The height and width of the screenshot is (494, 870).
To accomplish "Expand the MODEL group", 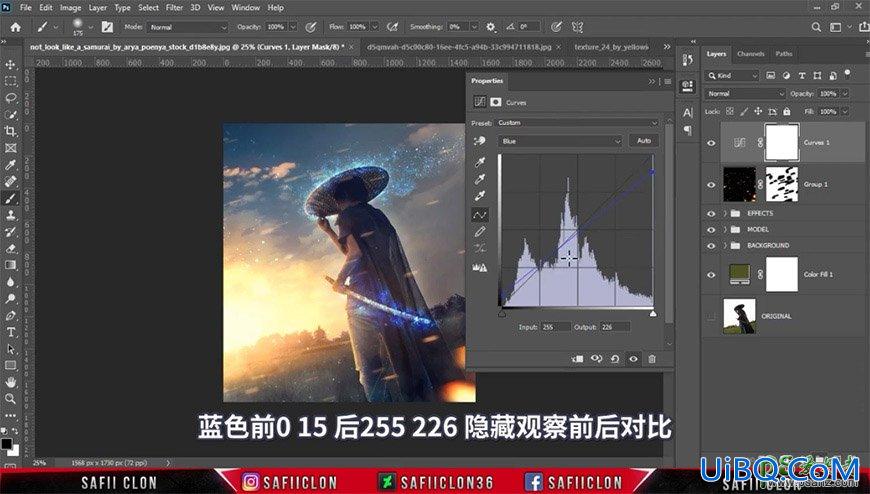I will [725, 230].
